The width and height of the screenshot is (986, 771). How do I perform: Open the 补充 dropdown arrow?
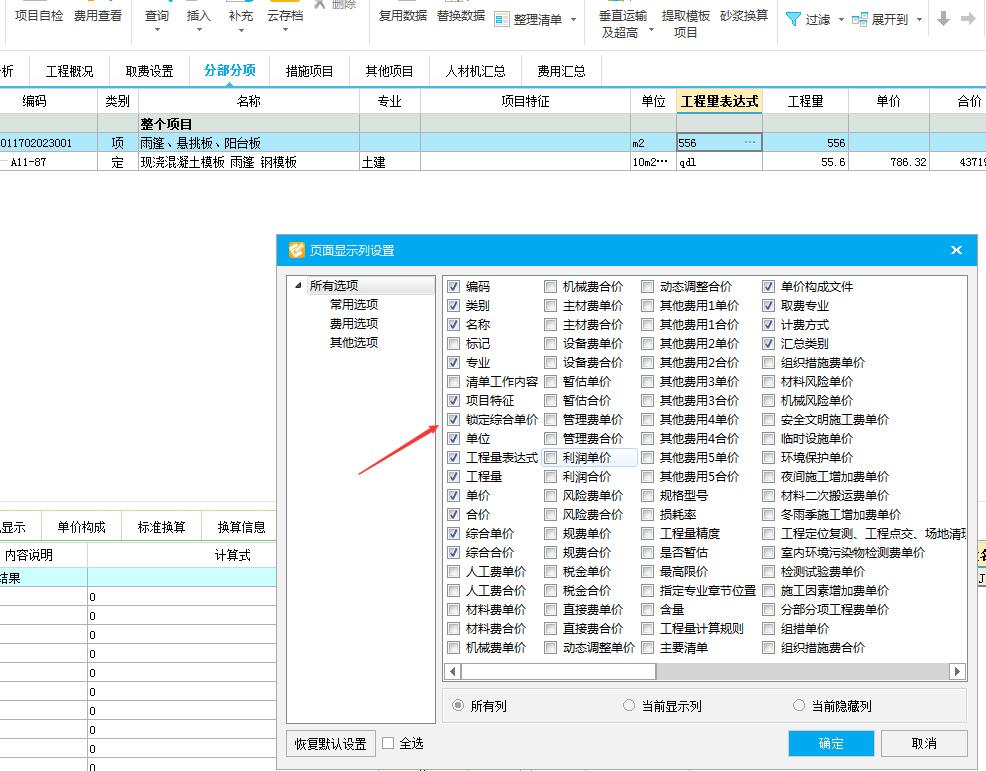pos(241,30)
